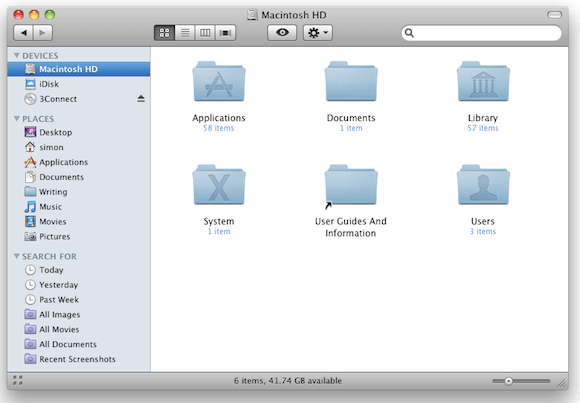Open the simon home folder
The width and height of the screenshot is (580, 403).
coord(78,147)
